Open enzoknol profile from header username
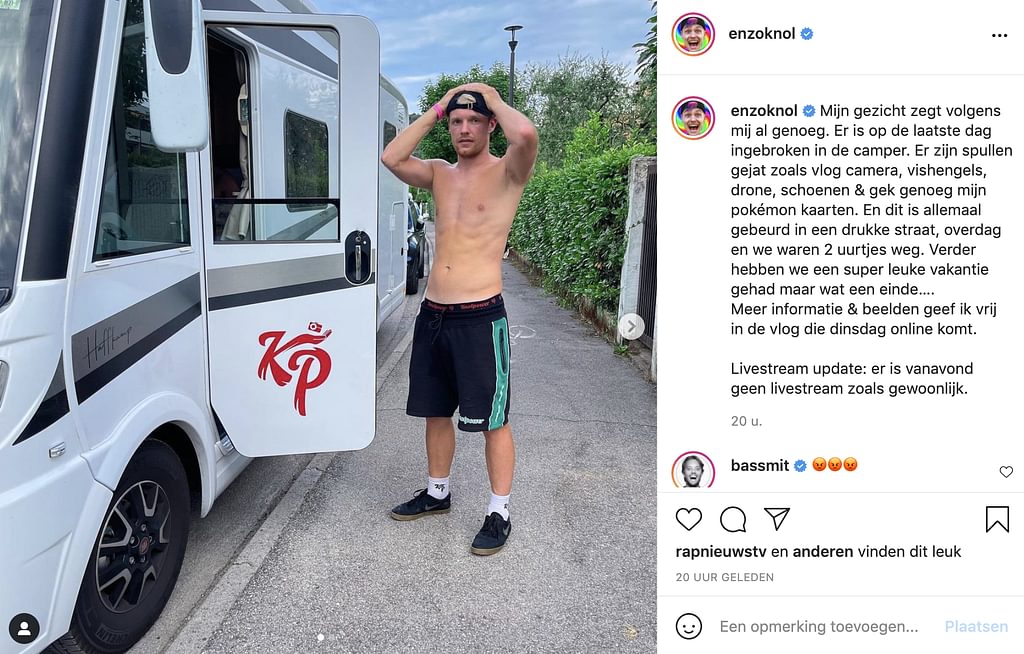1024x654 pixels. 761,34
